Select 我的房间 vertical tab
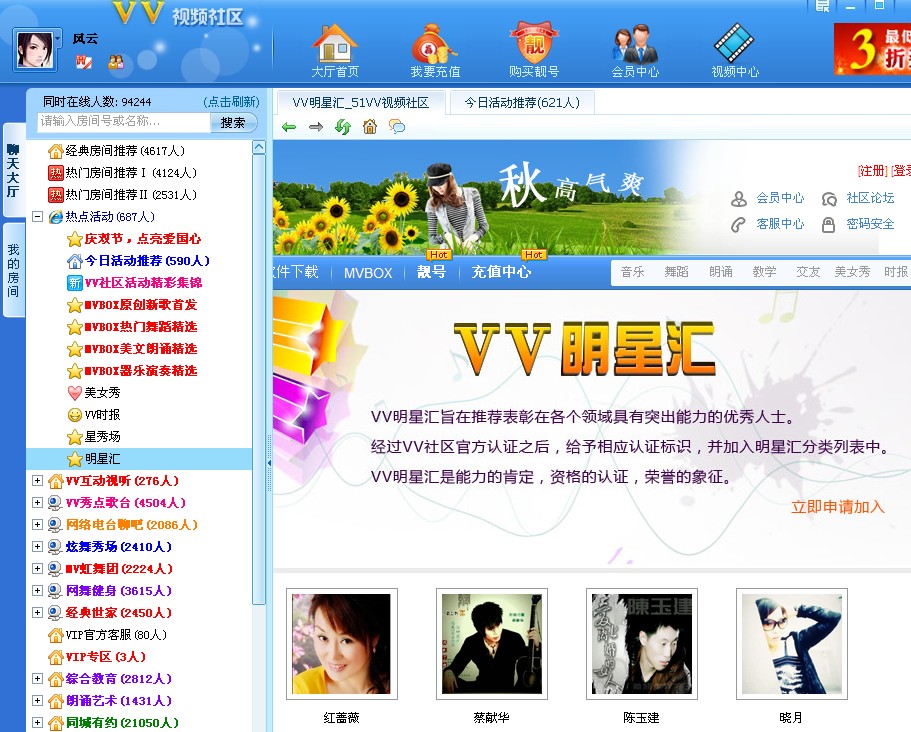This screenshot has width=911, height=732. tap(13, 270)
